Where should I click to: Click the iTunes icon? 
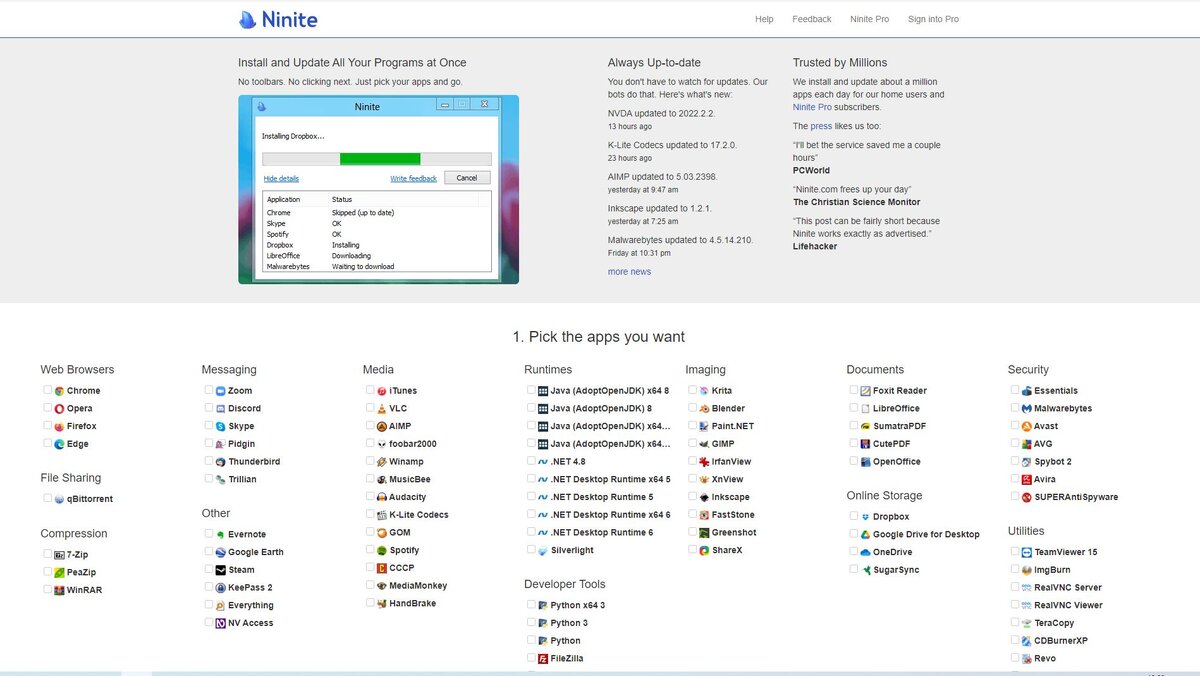point(382,391)
